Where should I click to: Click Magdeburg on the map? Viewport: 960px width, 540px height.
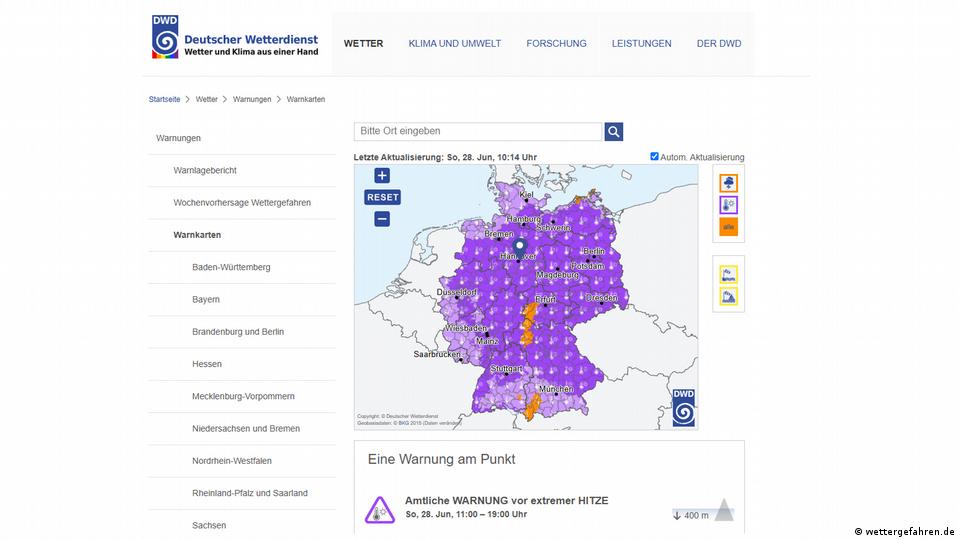[557, 276]
